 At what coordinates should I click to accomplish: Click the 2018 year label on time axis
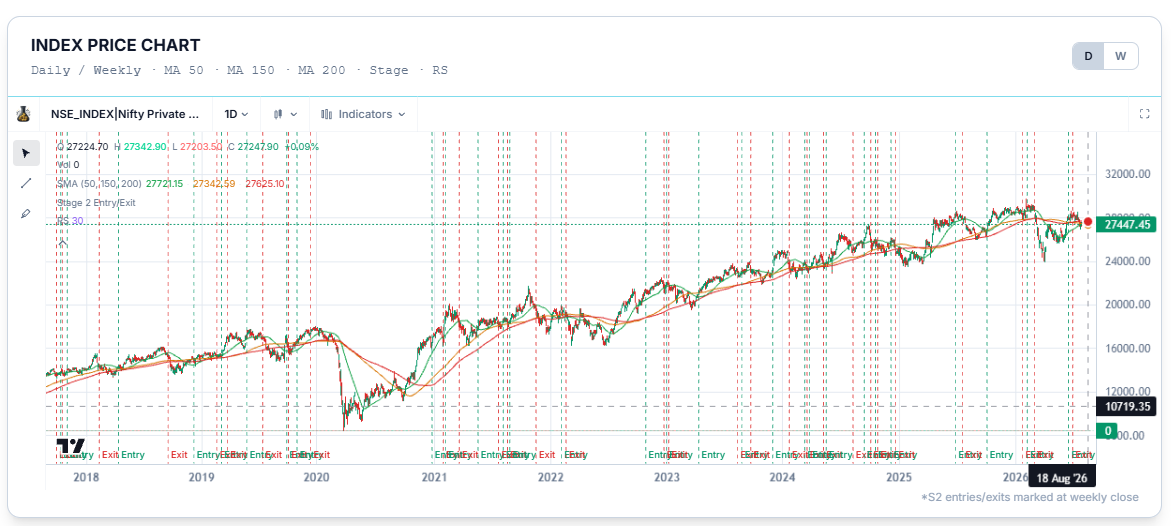87,477
